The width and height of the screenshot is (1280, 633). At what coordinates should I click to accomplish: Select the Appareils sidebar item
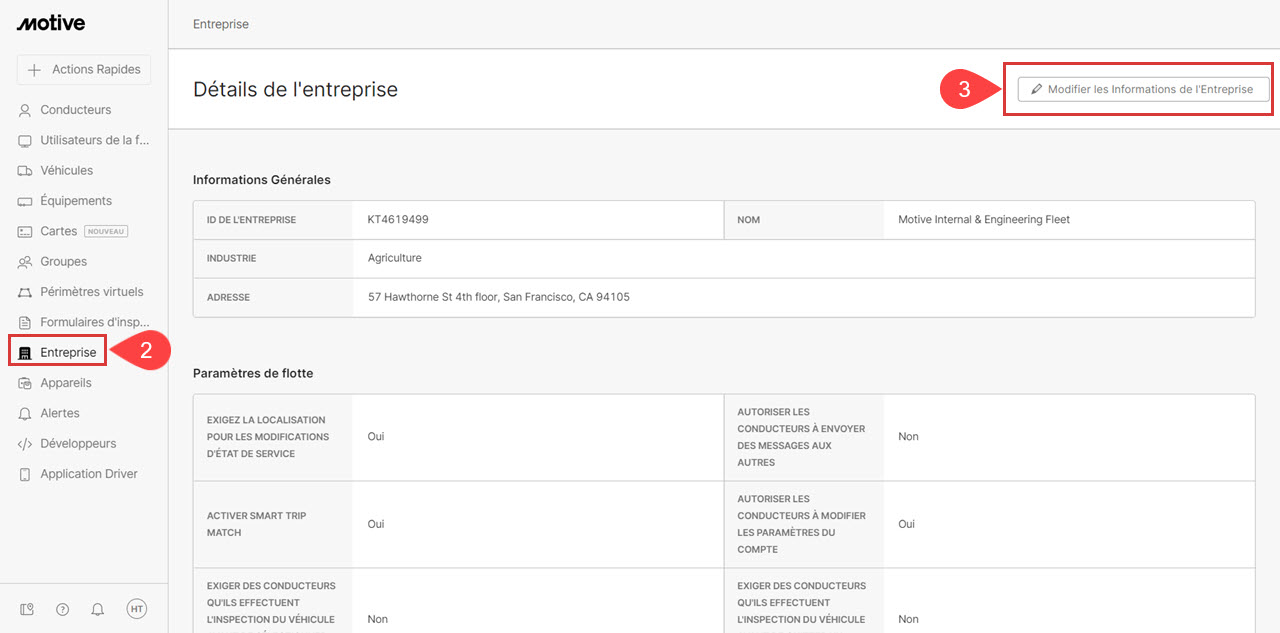pyautogui.click(x=66, y=383)
